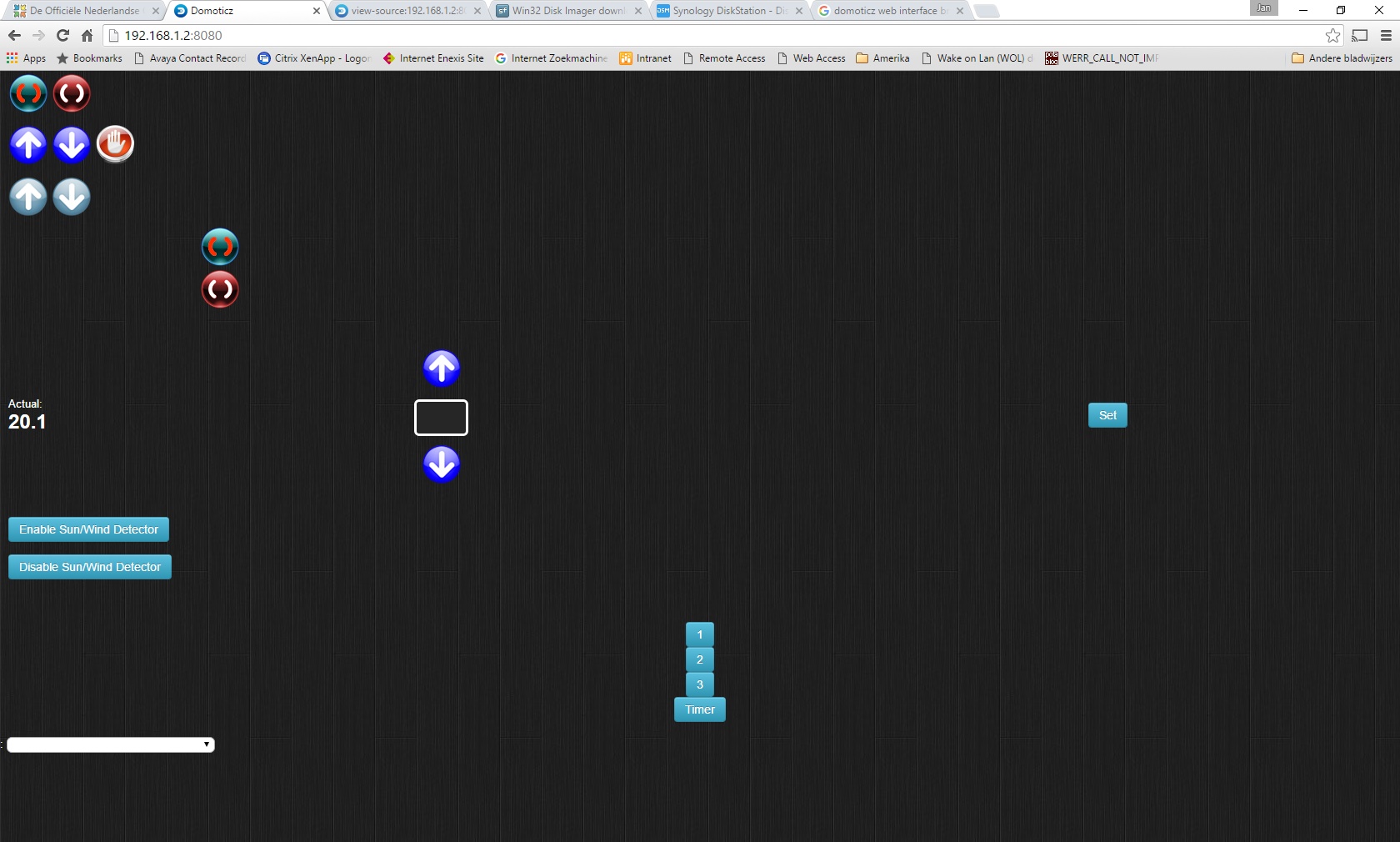1400x842 pixels.
Task: Lower setpoint with down arrow below the input box
Action: pyautogui.click(x=442, y=464)
